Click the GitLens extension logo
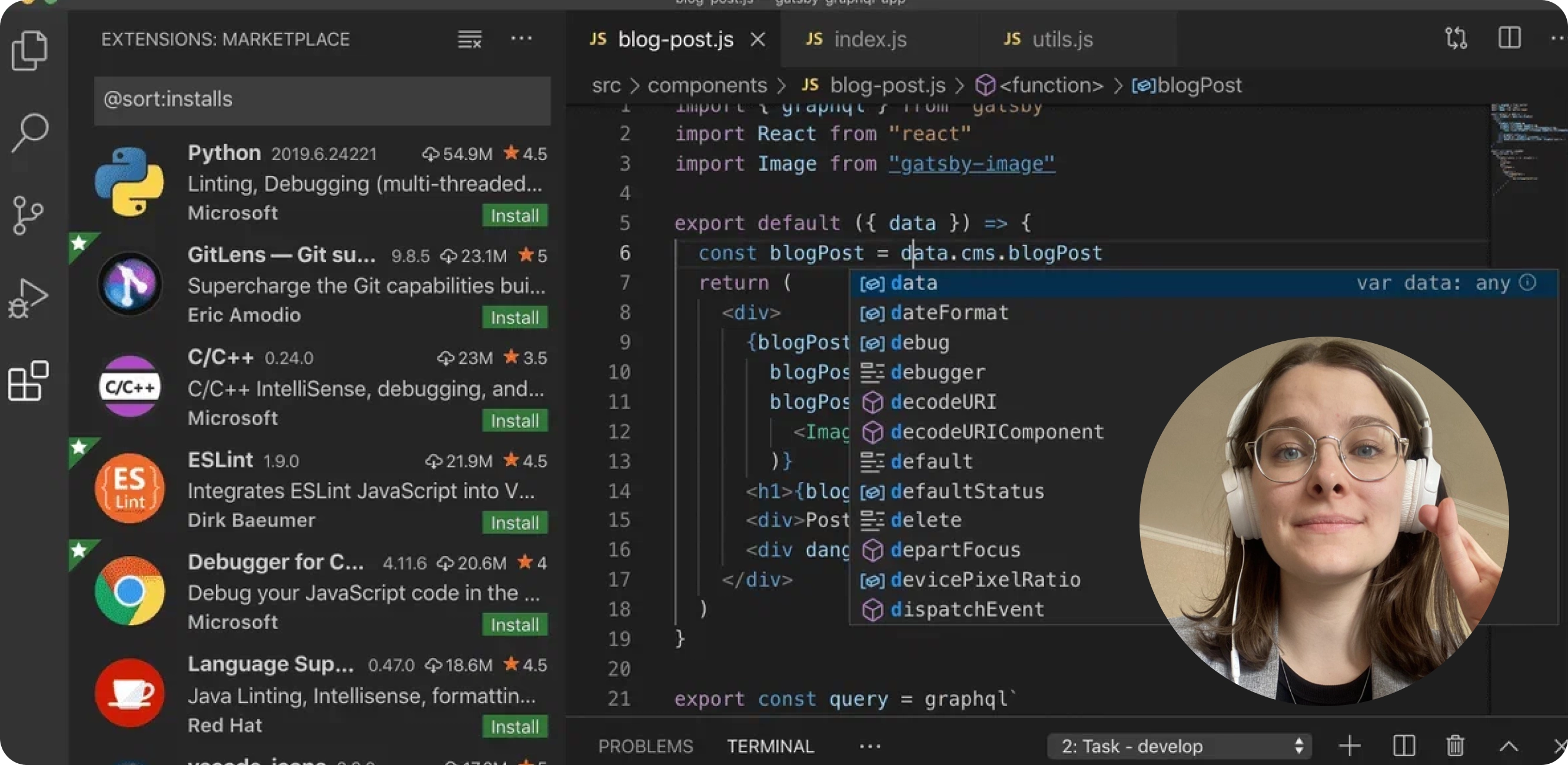Viewport: 1568px width, 765px height. (129, 283)
